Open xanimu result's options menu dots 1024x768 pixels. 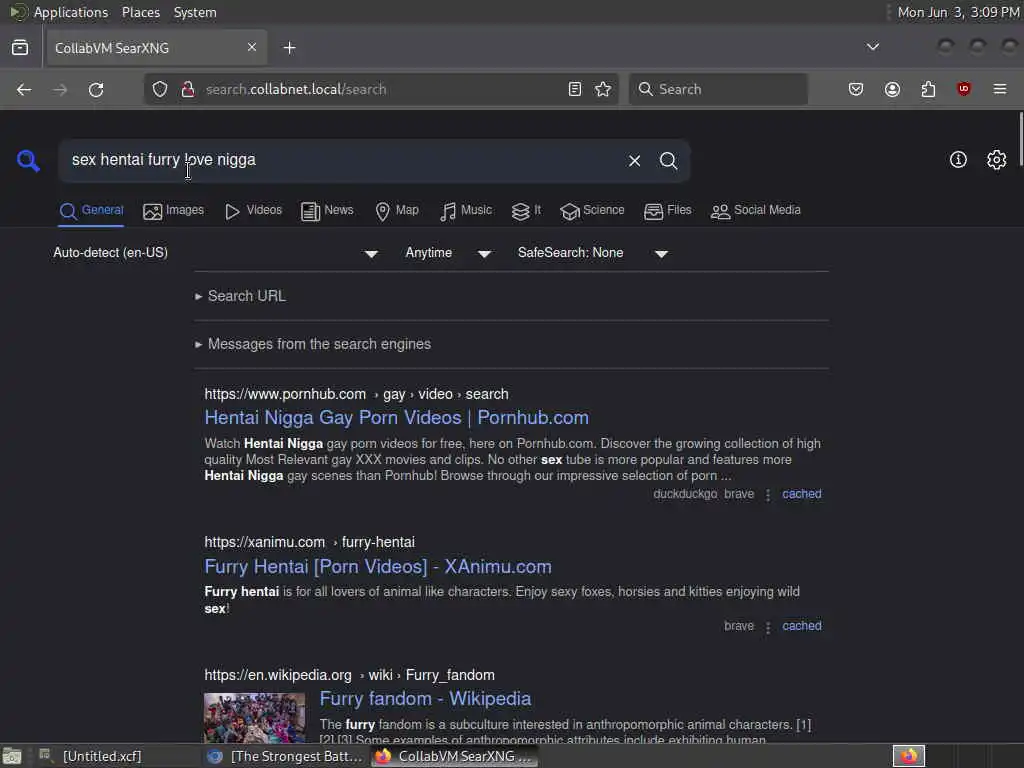[x=768, y=627]
